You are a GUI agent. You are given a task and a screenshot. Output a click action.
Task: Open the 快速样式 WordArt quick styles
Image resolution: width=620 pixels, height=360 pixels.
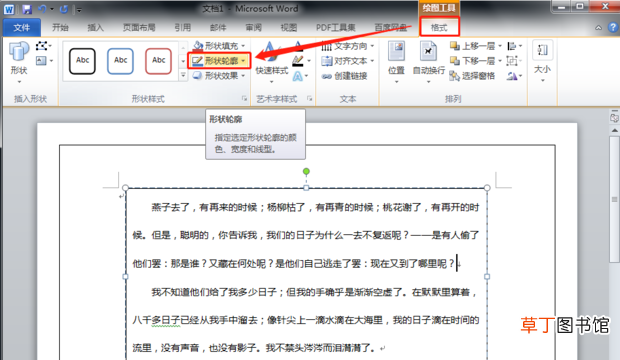point(271,63)
